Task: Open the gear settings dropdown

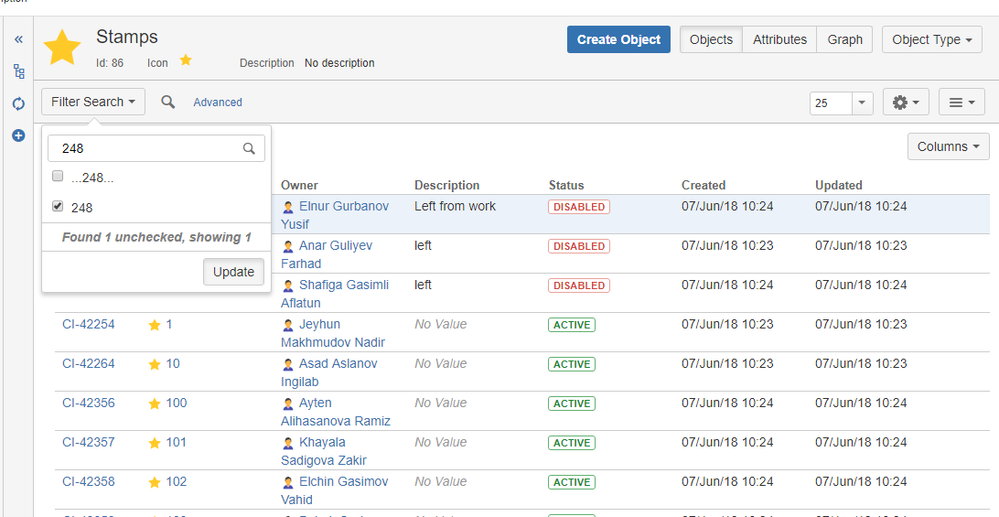Action: pyautogui.click(x=905, y=102)
